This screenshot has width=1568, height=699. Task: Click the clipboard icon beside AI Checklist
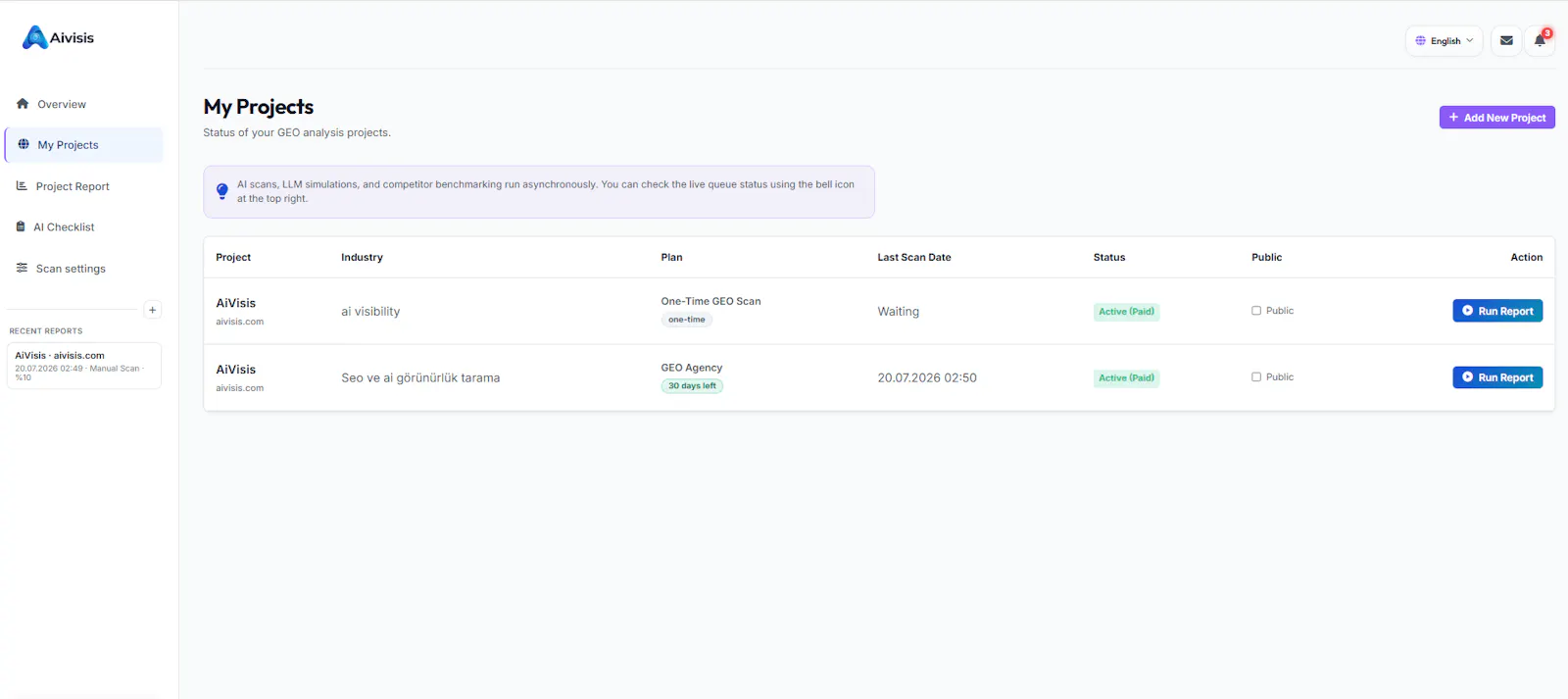(21, 226)
